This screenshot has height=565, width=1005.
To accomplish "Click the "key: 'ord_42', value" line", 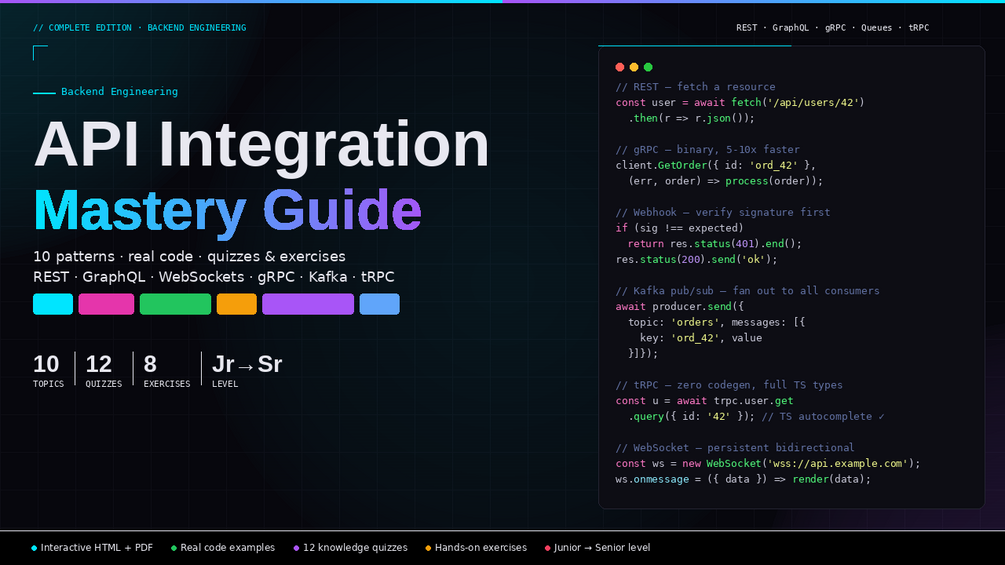I will click(701, 338).
